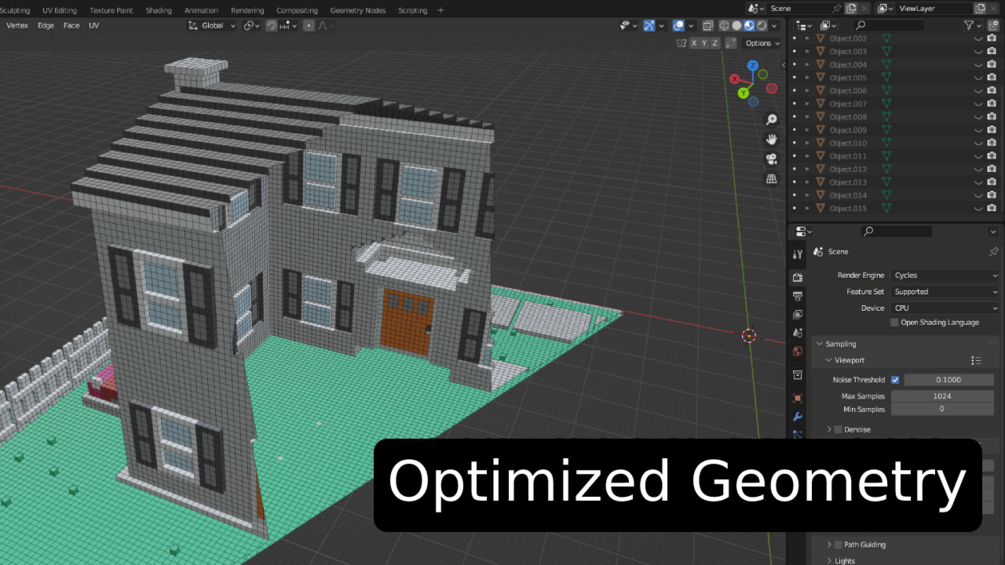Create a new scene copy icon

[851, 8]
